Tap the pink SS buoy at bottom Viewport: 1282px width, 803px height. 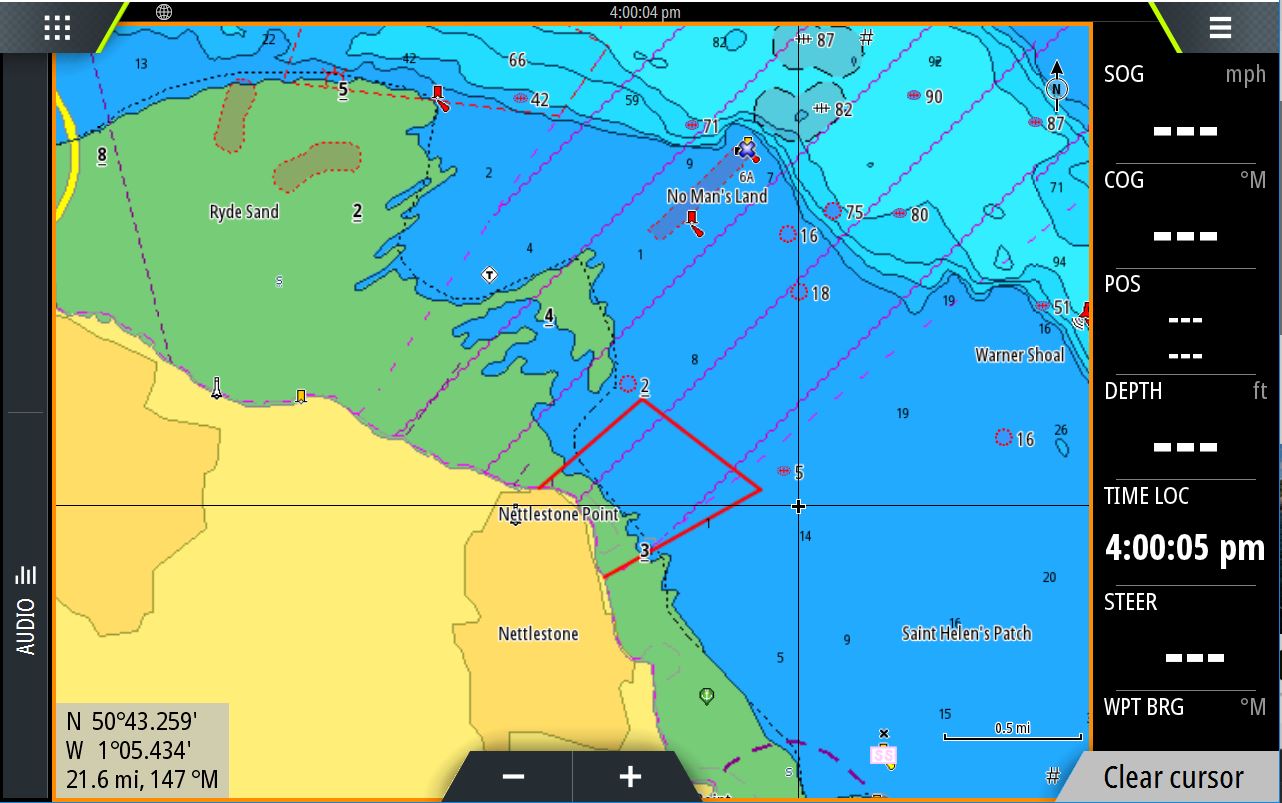coord(883,754)
